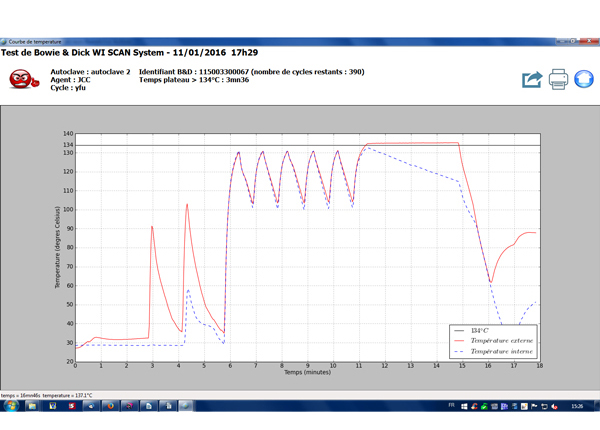Viewport: 600px width, 430px height.
Task: Open the Windows Start orb
Action: click(11, 406)
